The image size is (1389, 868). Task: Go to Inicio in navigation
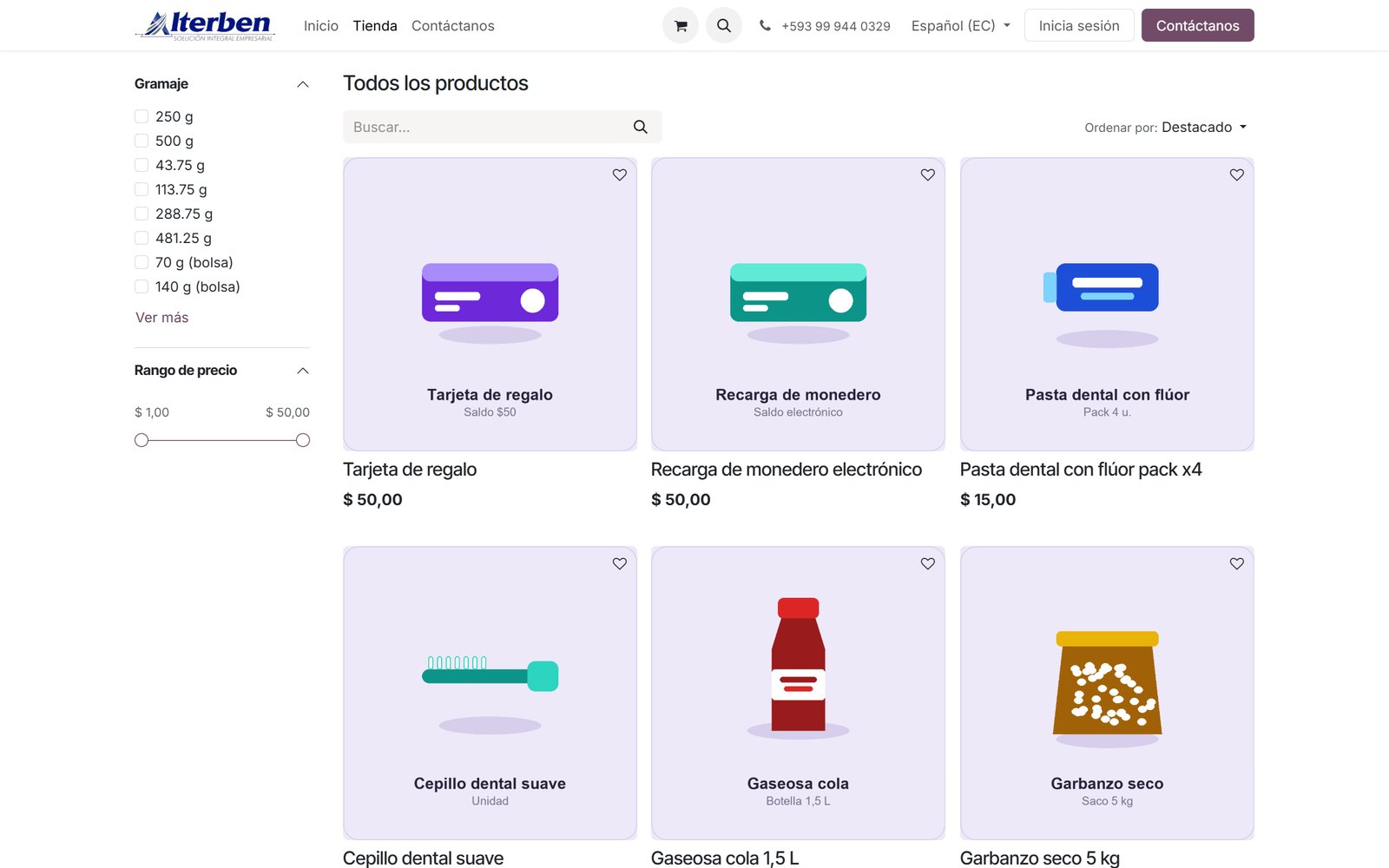coord(321,26)
